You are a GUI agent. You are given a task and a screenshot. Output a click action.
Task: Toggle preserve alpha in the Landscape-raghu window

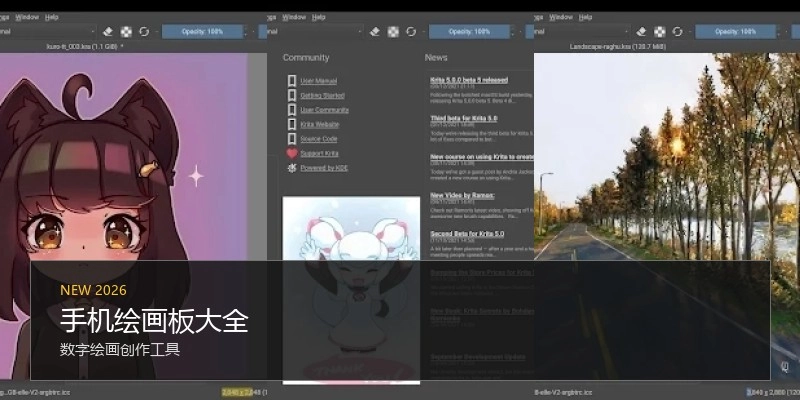click(x=660, y=32)
